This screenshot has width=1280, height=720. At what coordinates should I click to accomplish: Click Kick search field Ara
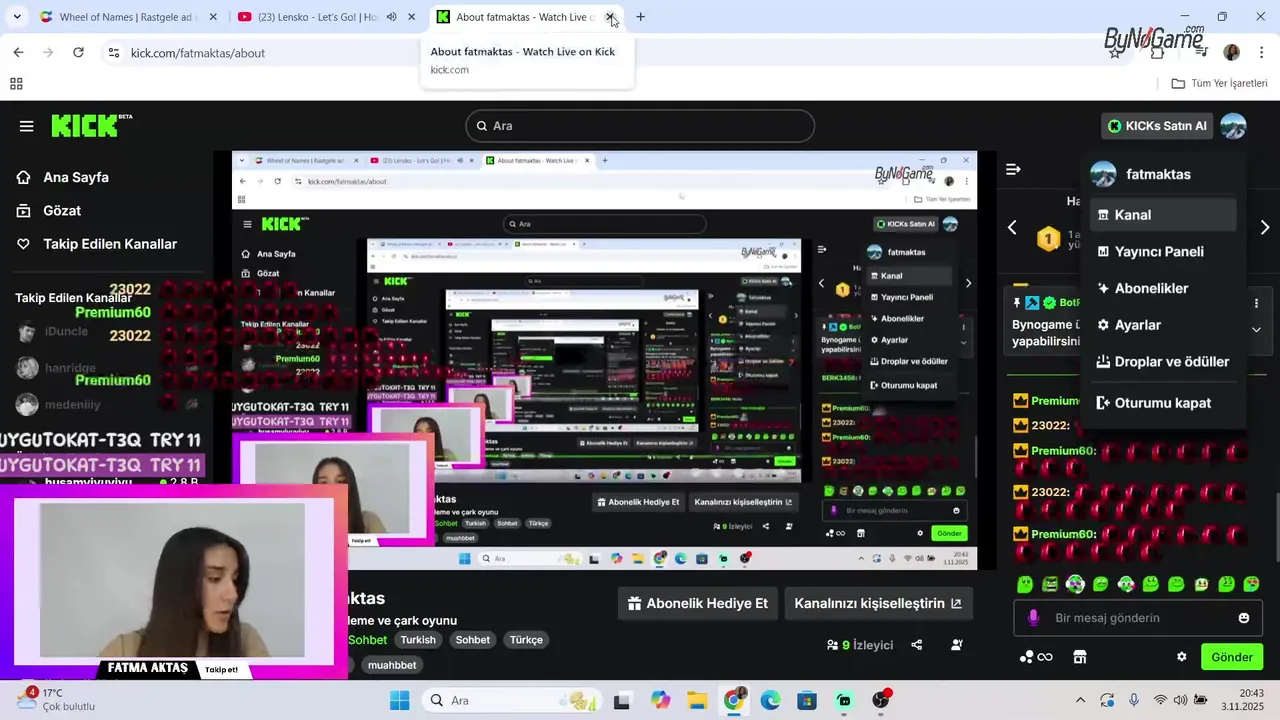[x=640, y=126]
